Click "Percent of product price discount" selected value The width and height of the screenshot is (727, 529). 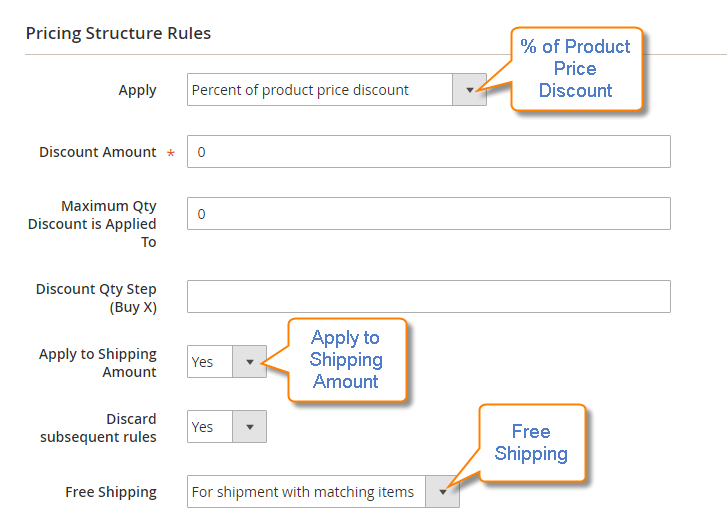tap(300, 90)
